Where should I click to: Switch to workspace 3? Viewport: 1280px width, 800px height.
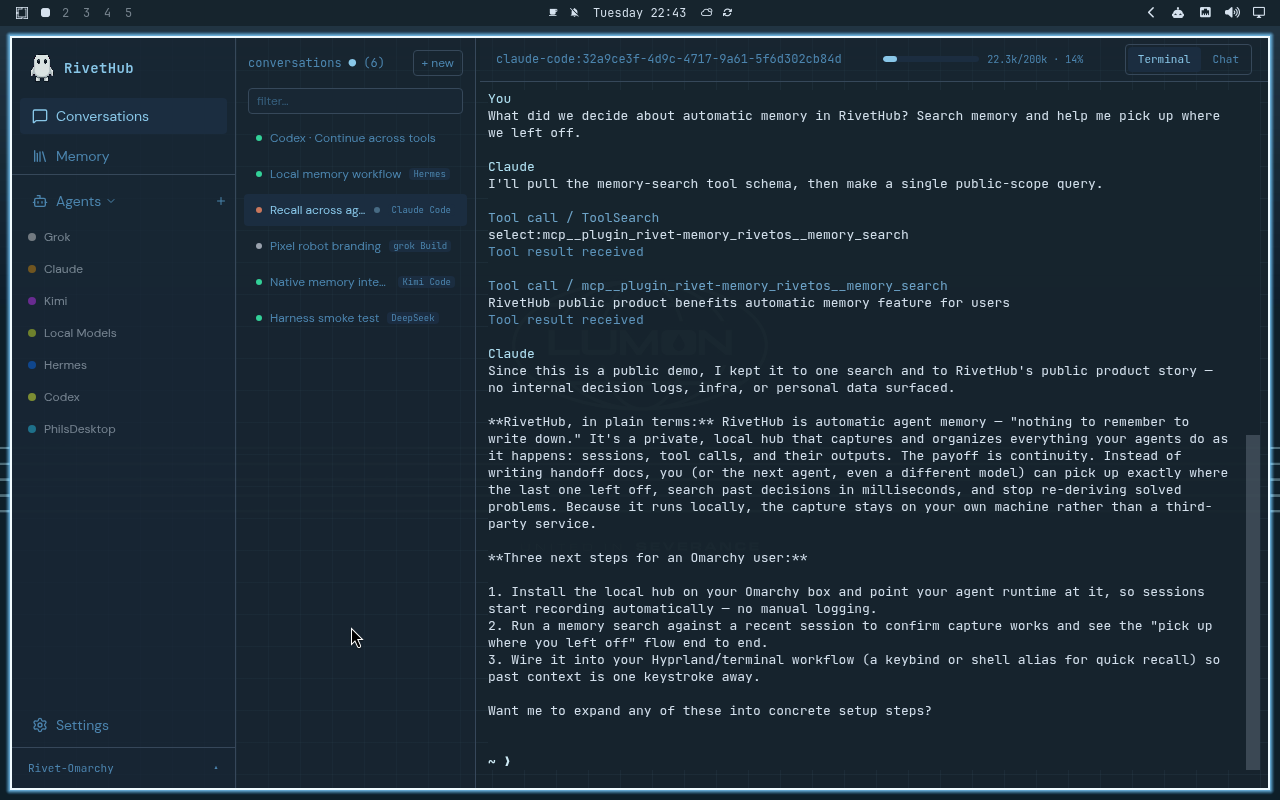(86, 13)
